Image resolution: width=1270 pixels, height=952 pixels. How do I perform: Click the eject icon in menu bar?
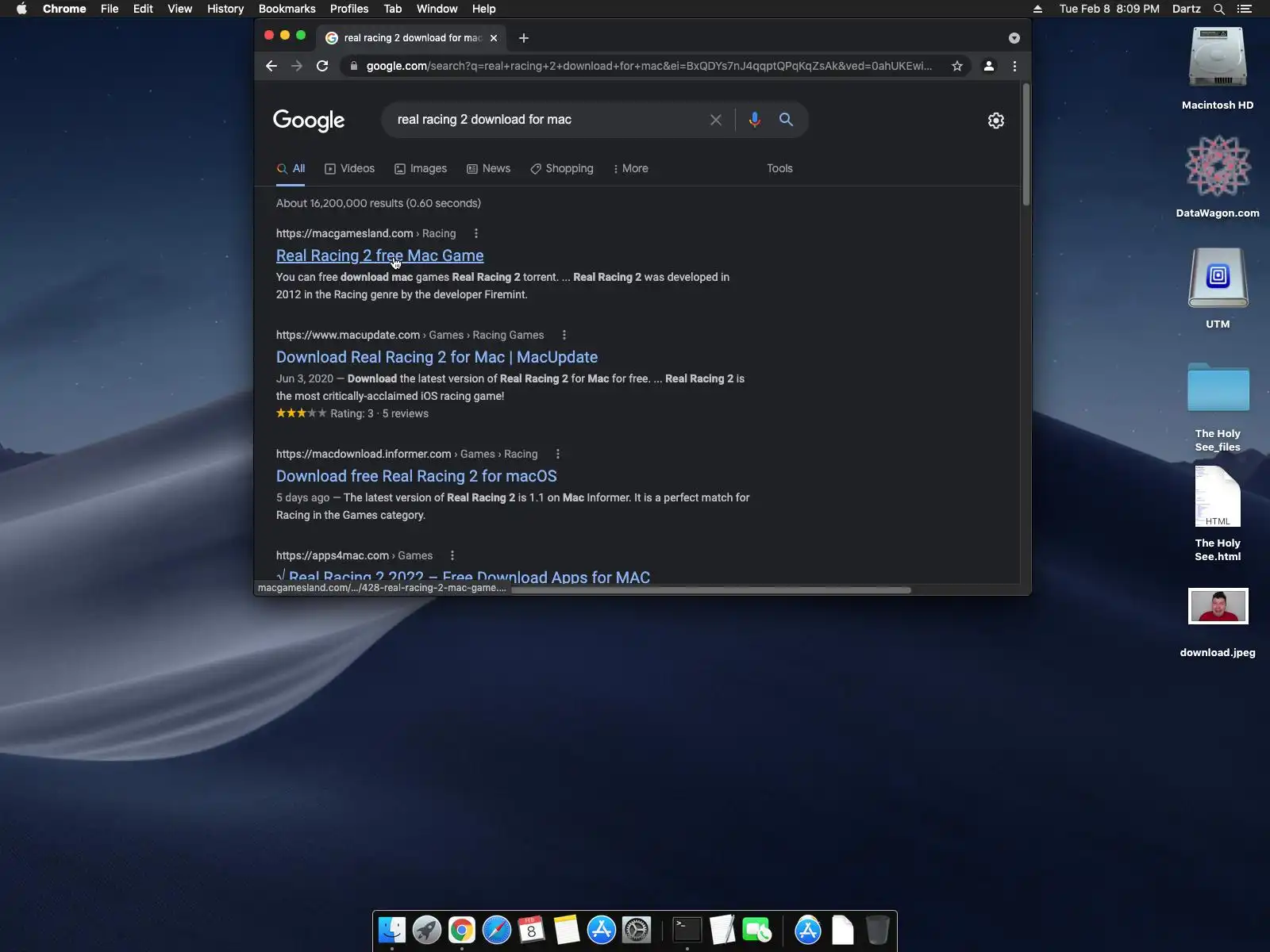[1037, 9]
